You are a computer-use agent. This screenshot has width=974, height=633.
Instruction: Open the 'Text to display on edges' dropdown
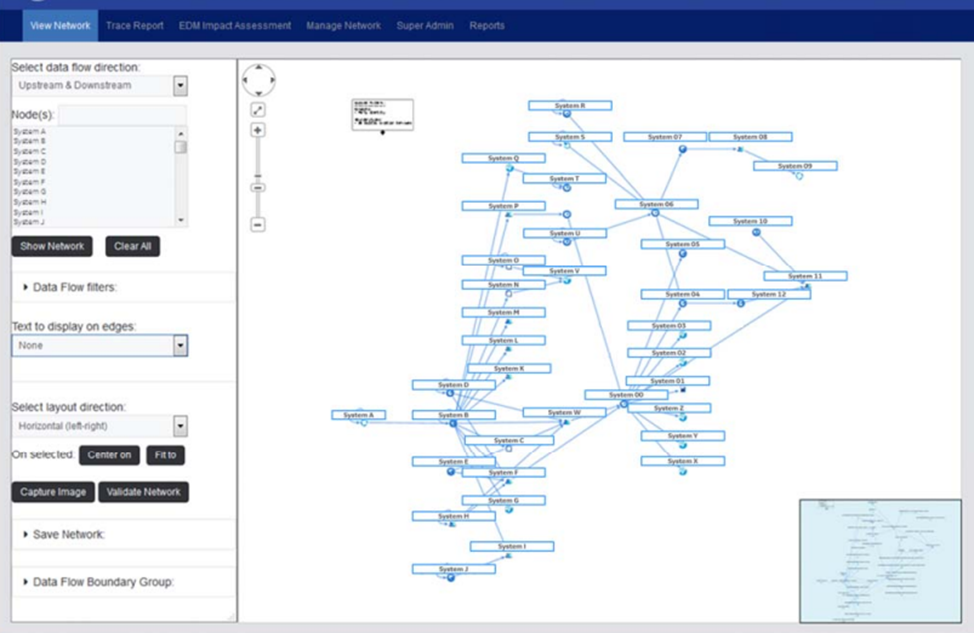pyautogui.click(x=180, y=345)
